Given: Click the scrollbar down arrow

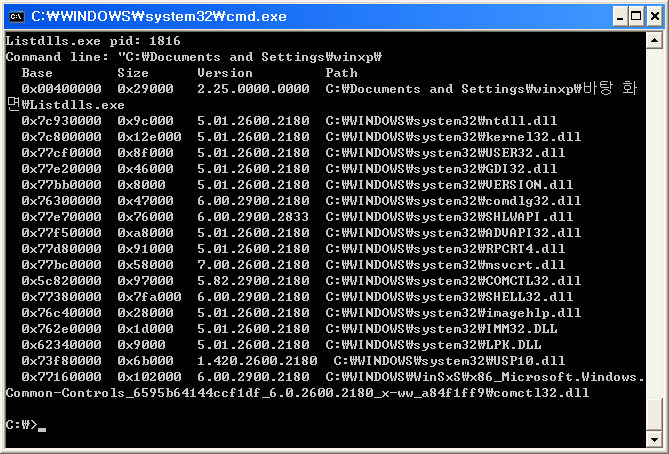Looking at the screenshot, I should (654, 439).
